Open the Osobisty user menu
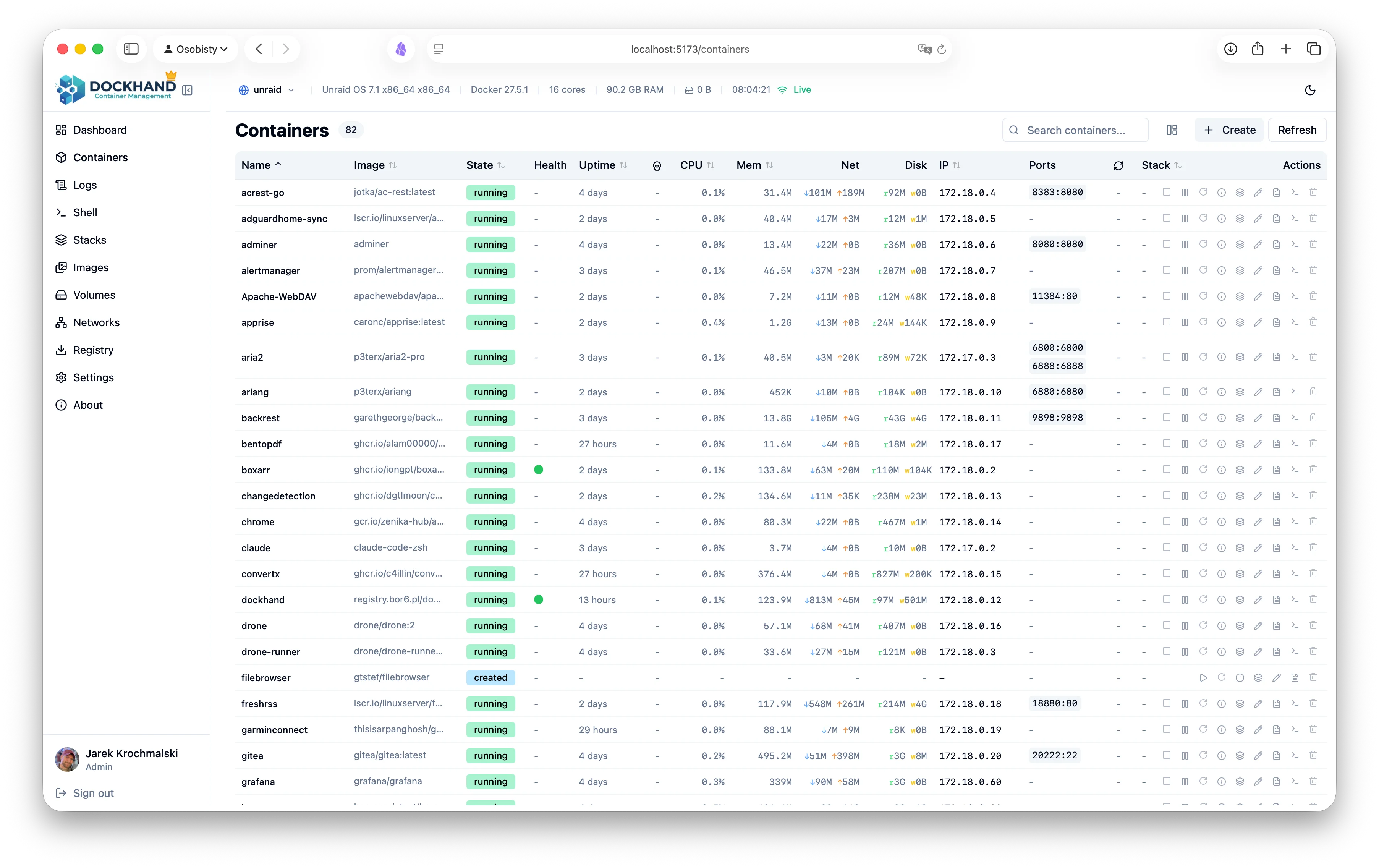This screenshot has width=1379, height=868. [195, 49]
